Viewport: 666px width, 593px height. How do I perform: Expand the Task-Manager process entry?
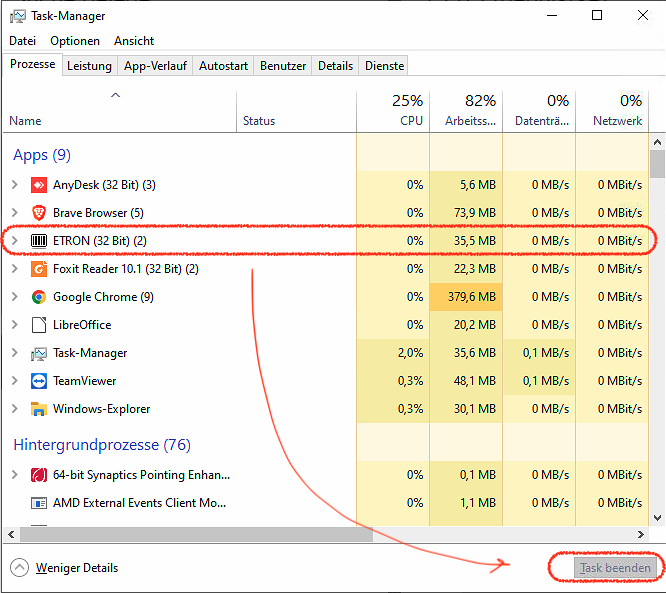14,353
